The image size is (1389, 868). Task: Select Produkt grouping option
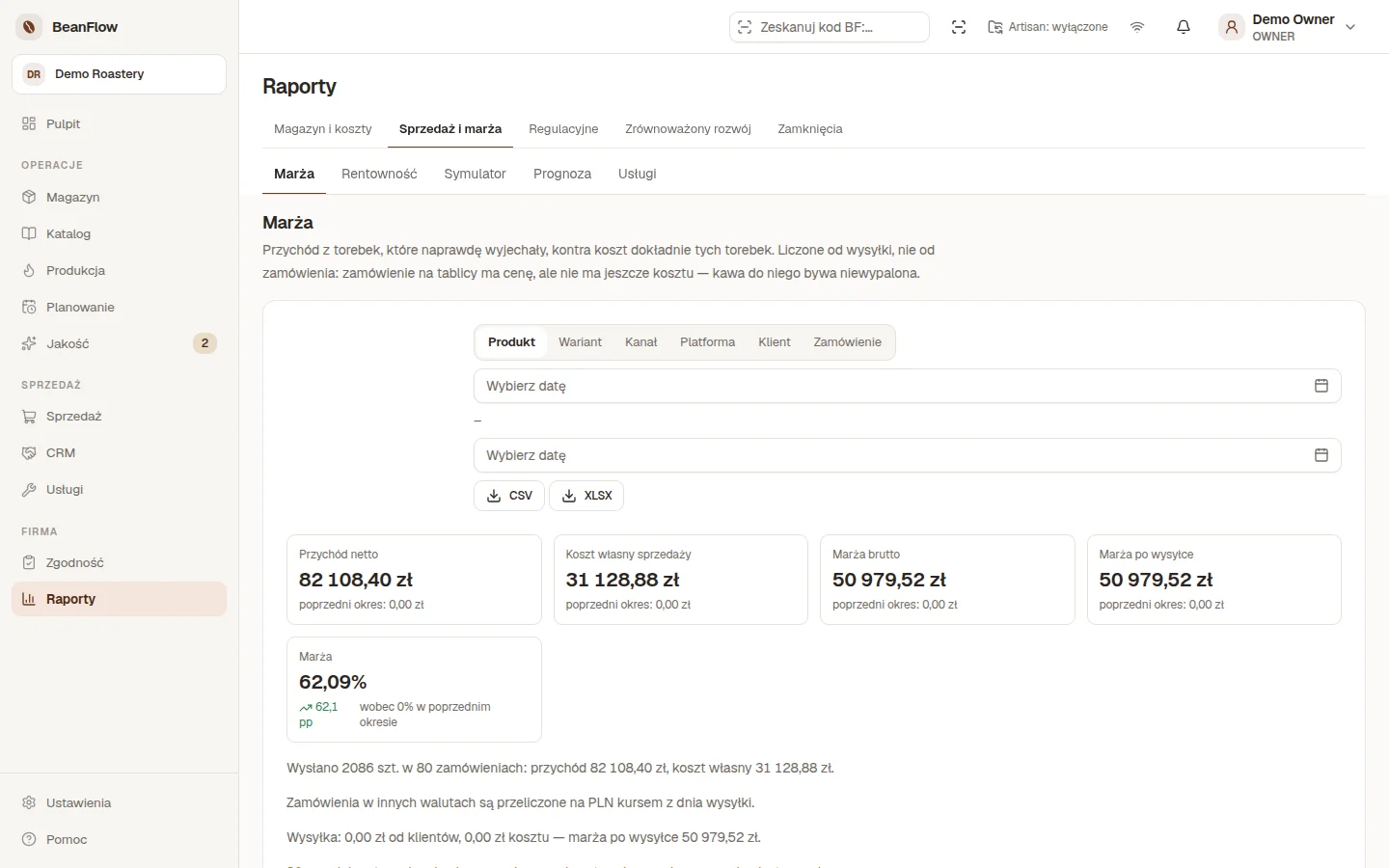(511, 342)
